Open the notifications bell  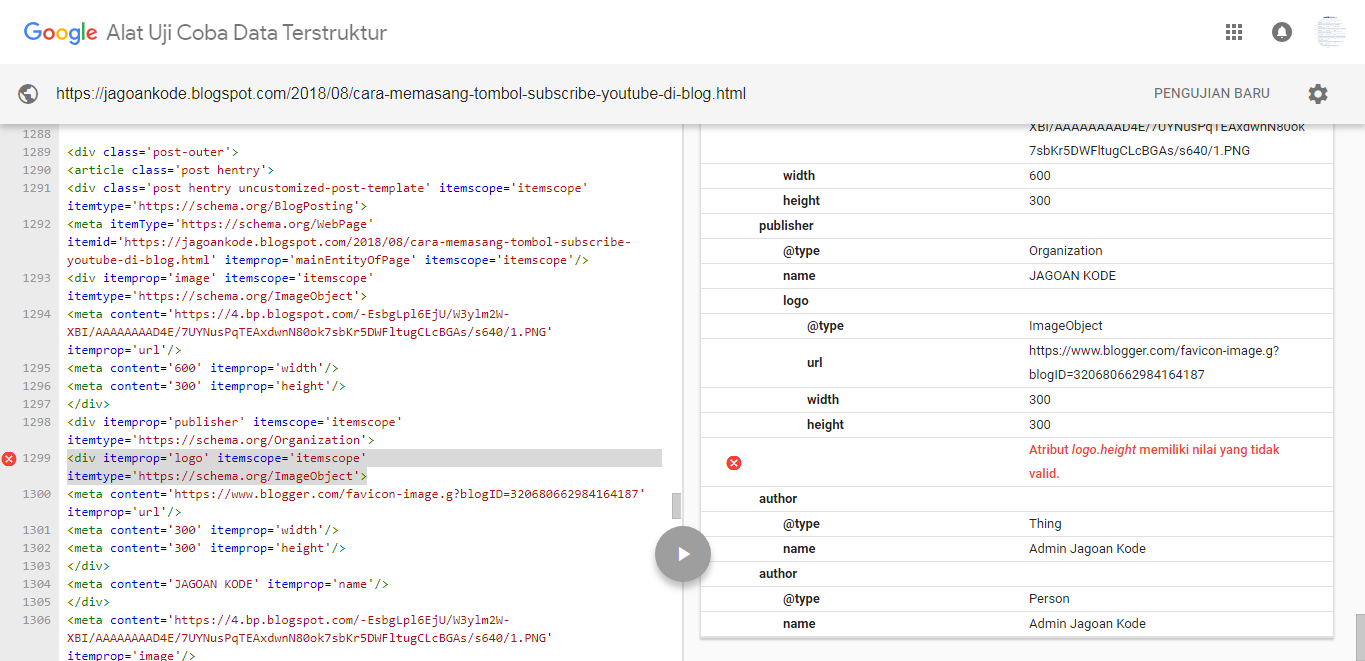[x=1282, y=32]
